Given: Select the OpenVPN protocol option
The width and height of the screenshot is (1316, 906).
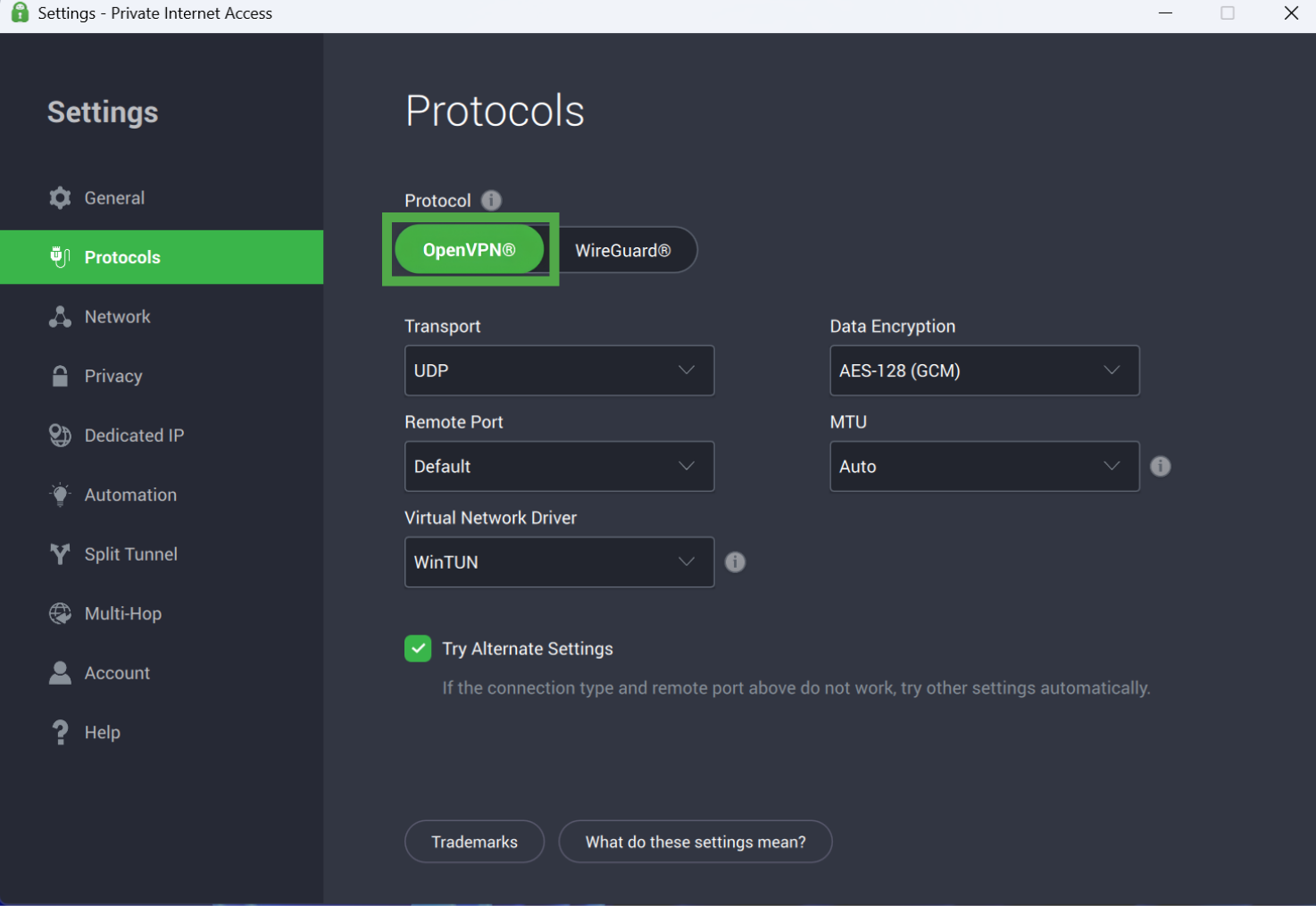Looking at the screenshot, I should [x=469, y=250].
